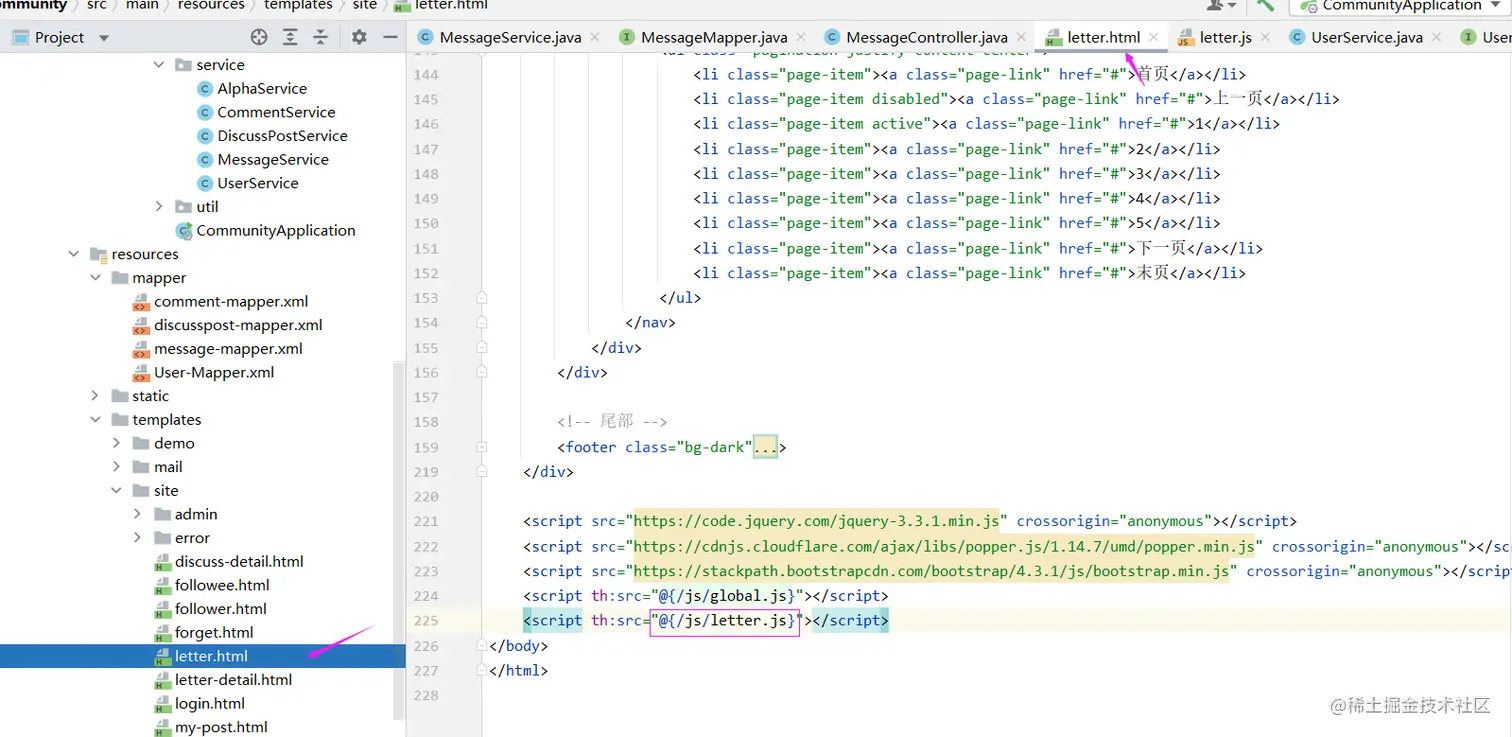Image resolution: width=1512 pixels, height=737 pixels.
Task: Hide the Project panel with minus icon
Action: point(390,37)
